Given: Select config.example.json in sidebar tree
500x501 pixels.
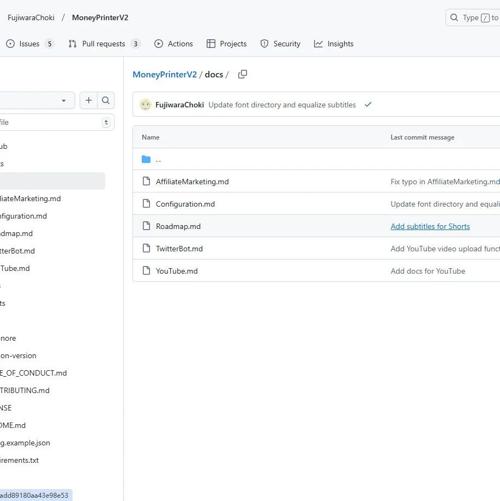Looking at the screenshot, I should [x=25, y=443].
